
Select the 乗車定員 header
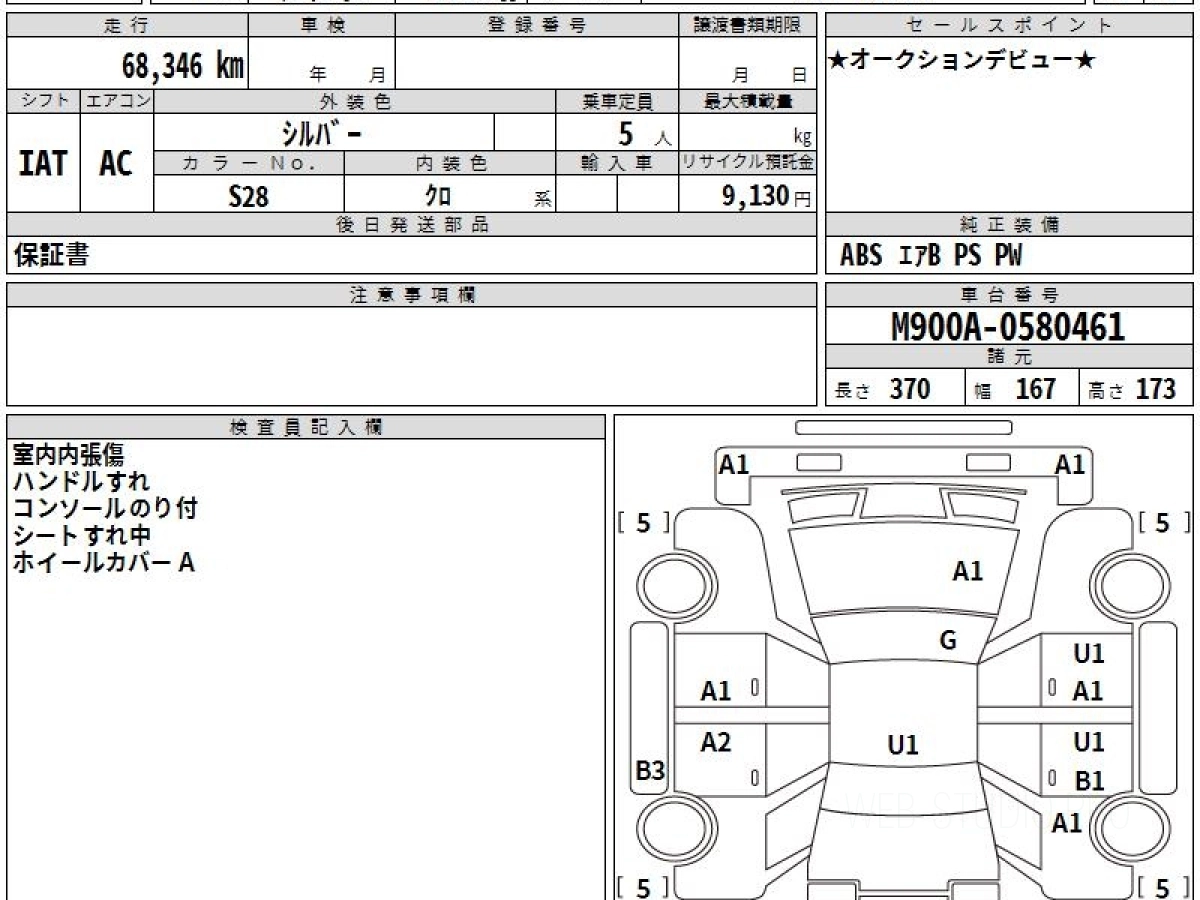(617, 101)
